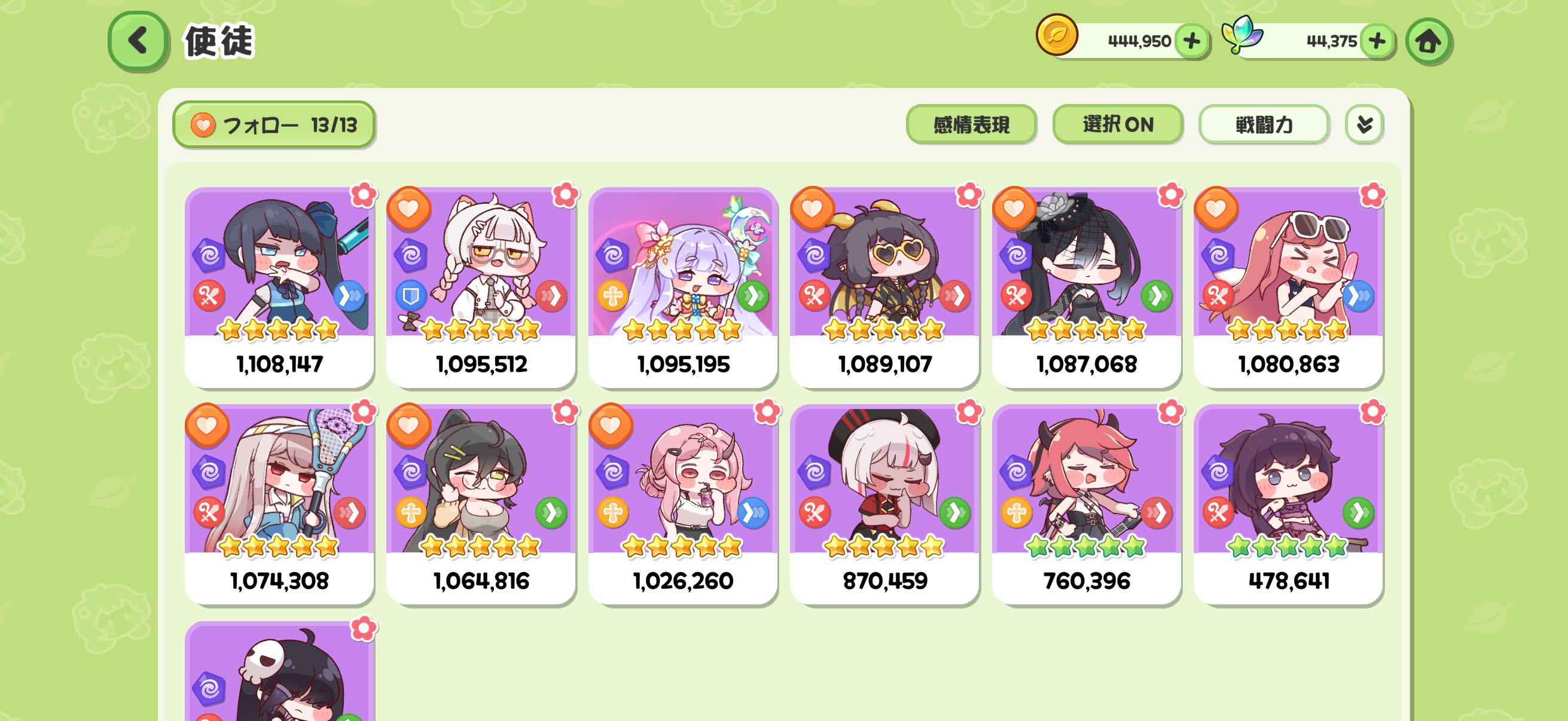Viewport: 1568px width, 721px height.
Task: Select the skull-hat character card at bottom
Action: click(279, 671)
